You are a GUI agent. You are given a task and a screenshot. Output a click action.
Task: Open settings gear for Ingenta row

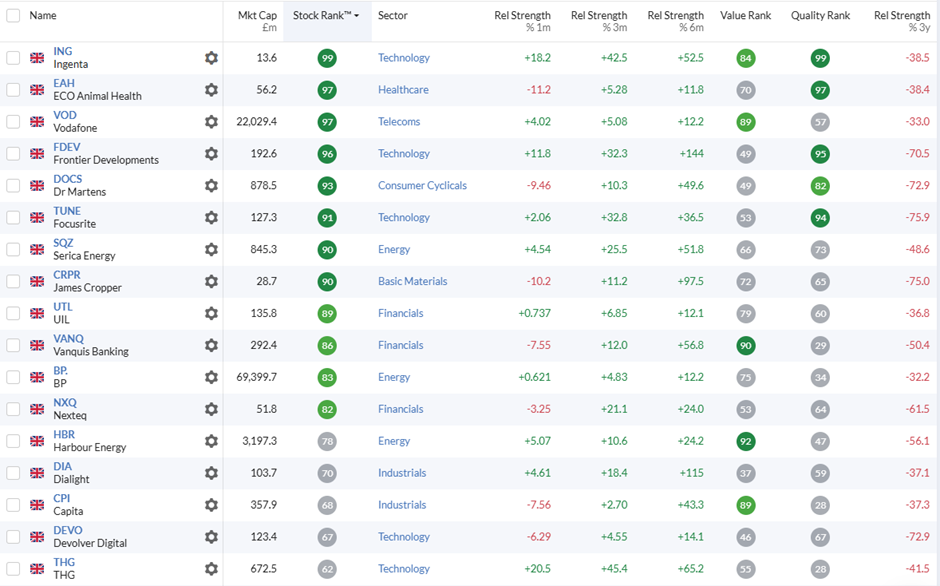coord(211,58)
